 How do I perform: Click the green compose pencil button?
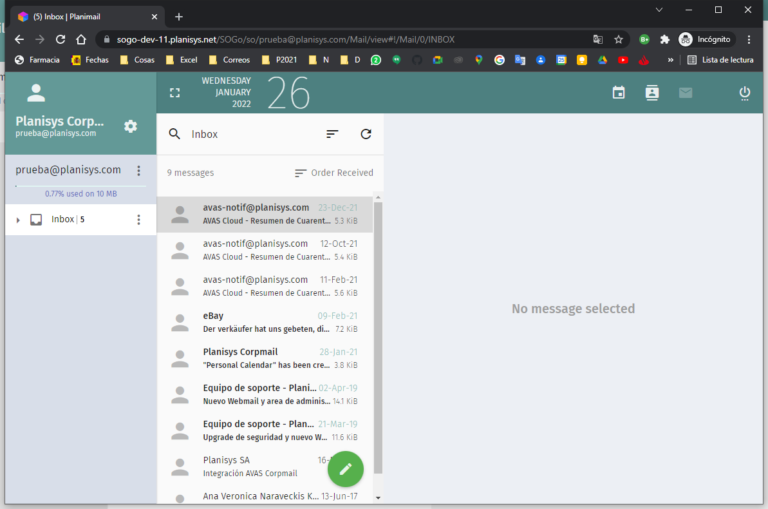click(x=345, y=468)
